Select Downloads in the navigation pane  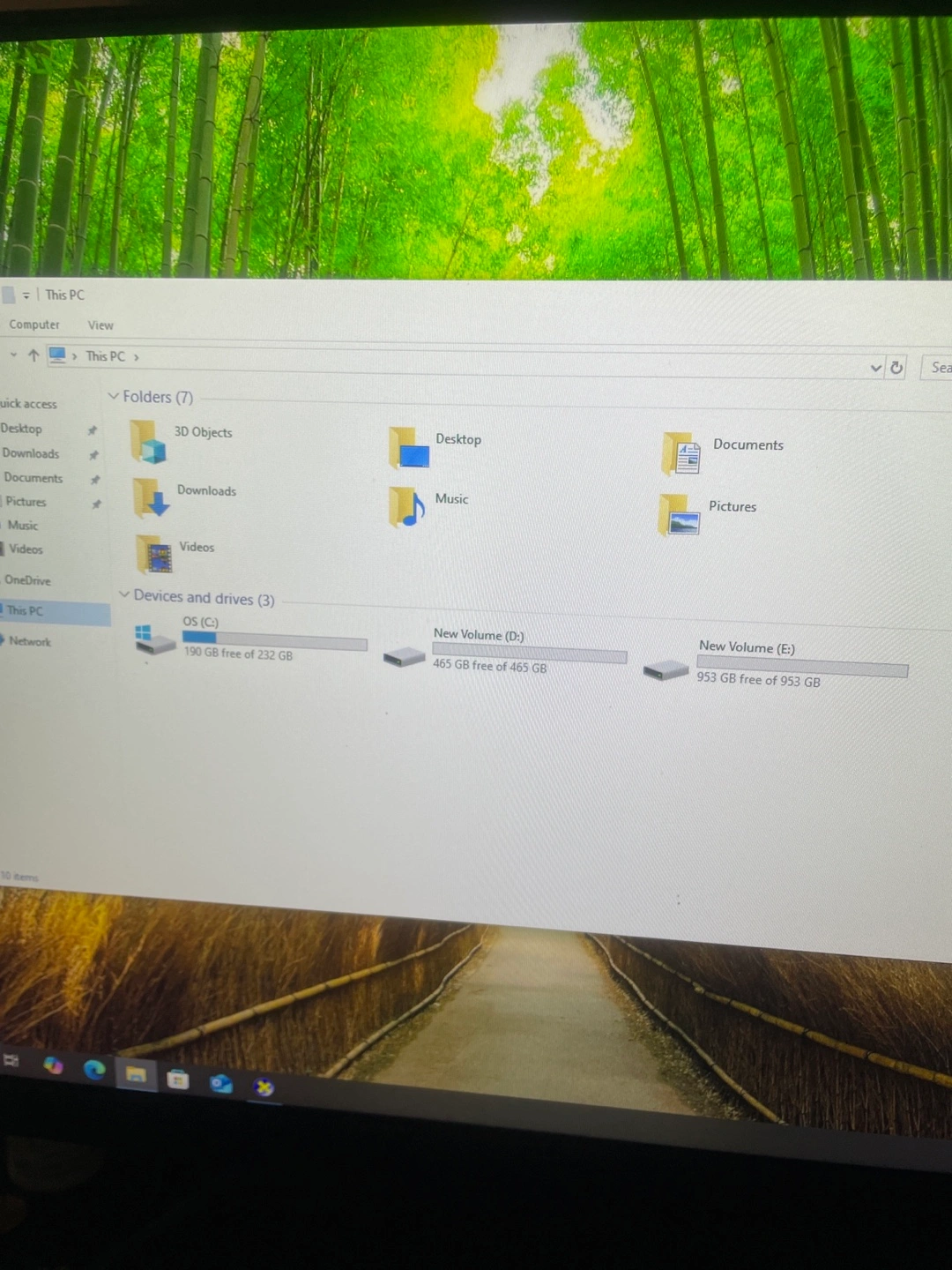[x=31, y=453]
